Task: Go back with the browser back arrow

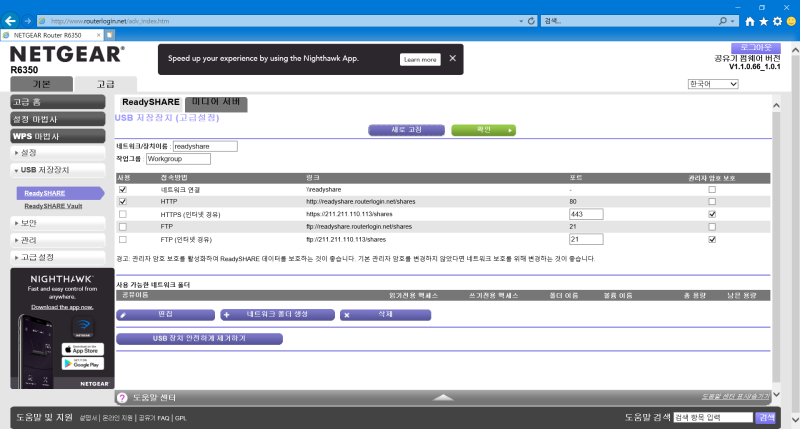Action: point(10,21)
